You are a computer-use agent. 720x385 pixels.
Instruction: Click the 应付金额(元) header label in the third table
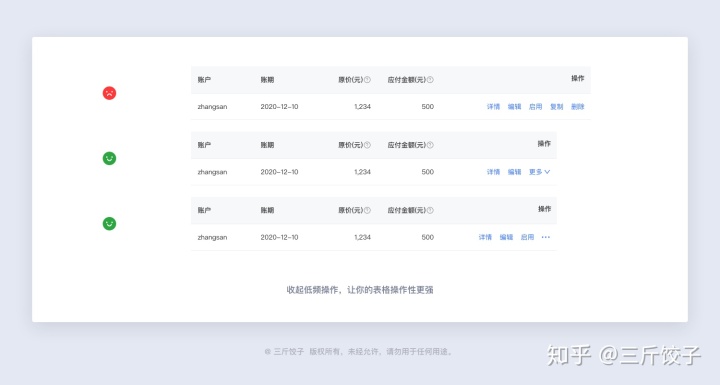coord(407,210)
